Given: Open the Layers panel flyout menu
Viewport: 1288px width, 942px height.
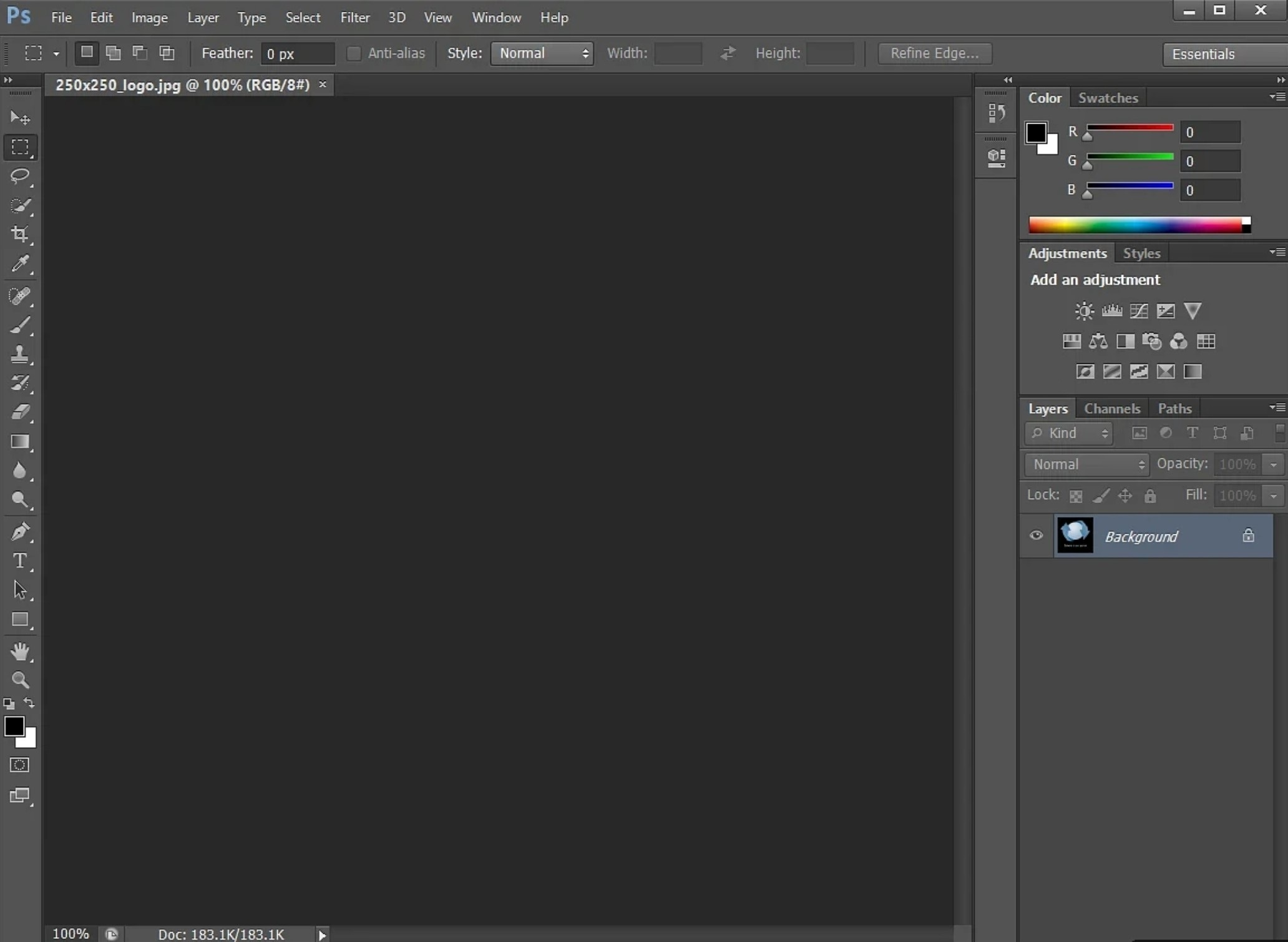Looking at the screenshot, I should click(1277, 408).
